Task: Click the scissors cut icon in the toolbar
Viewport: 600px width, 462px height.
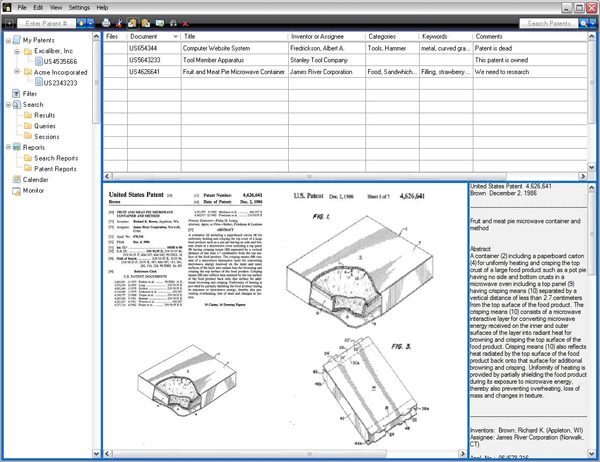Action: pyautogui.click(x=119, y=23)
